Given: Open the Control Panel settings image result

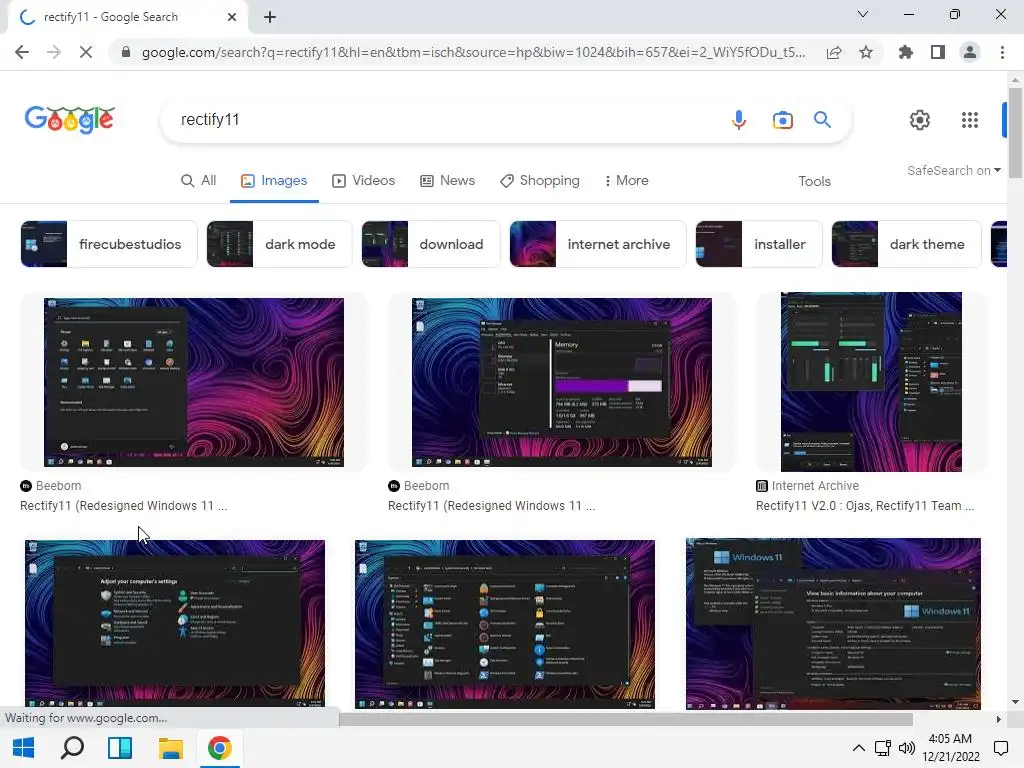Looking at the screenshot, I should 175,624.
